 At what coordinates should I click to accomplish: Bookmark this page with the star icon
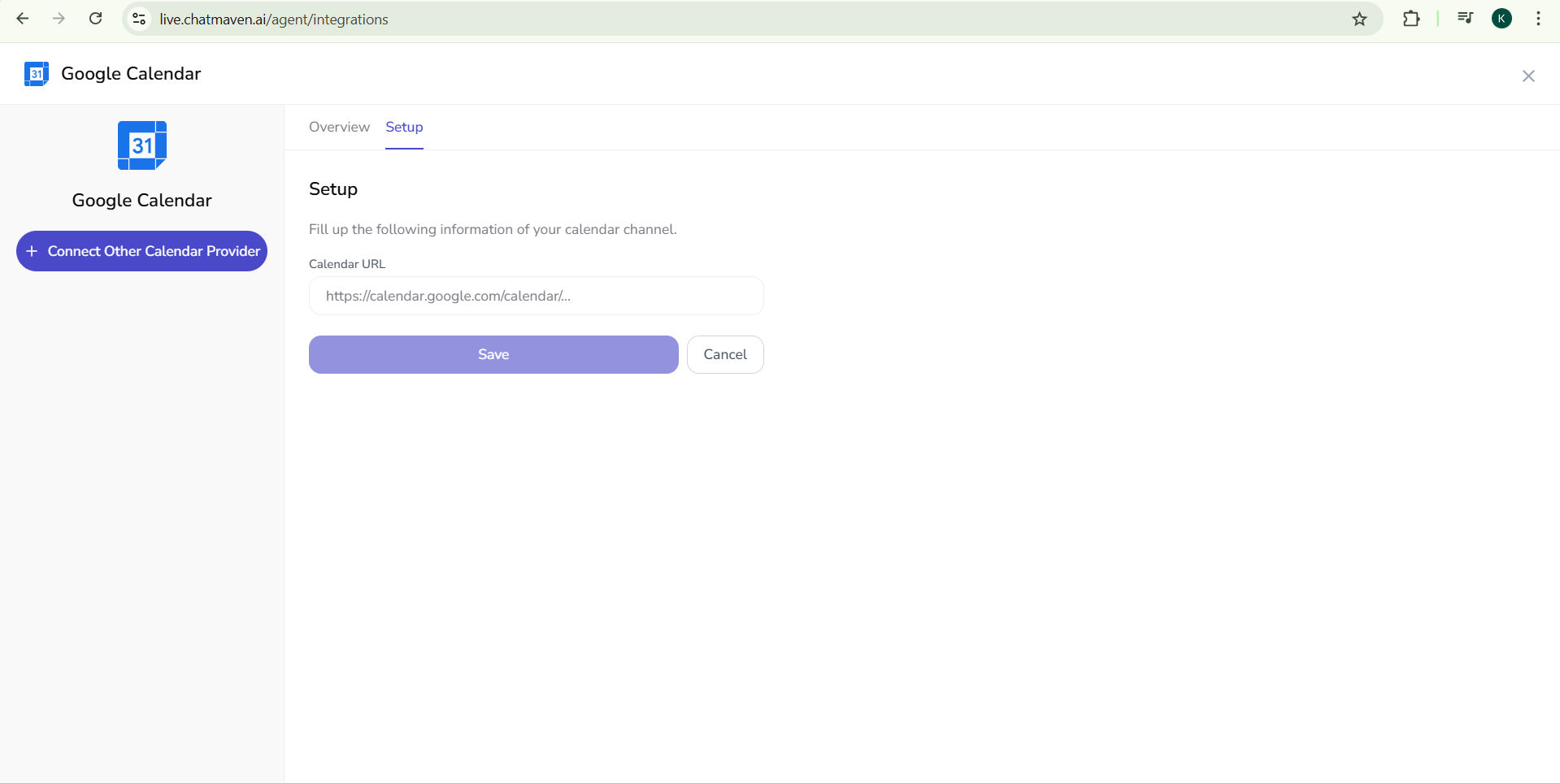pyautogui.click(x=1359, y=19)
